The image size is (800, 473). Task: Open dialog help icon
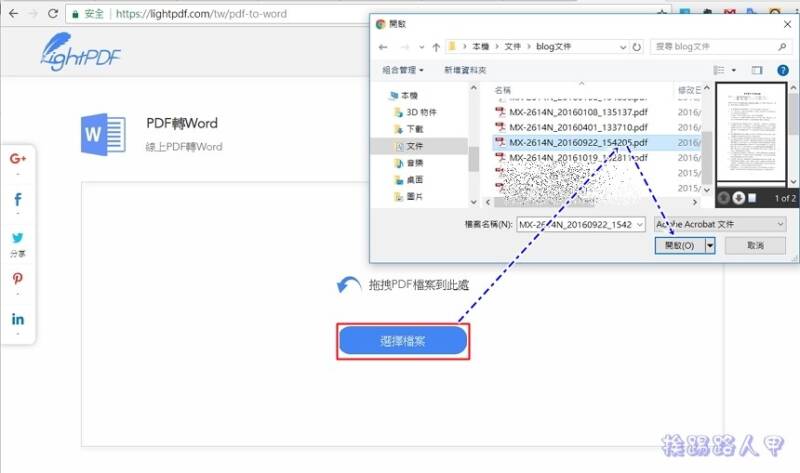(783, 70)
